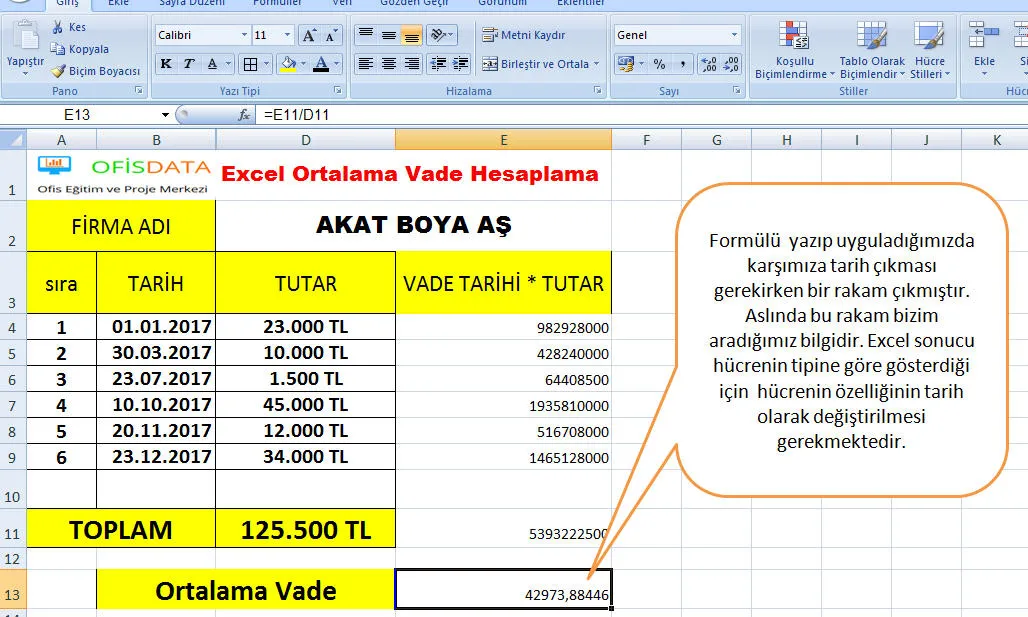Toggle bold (K) formatting
1028x617 pixels.
(x=166, y=64)
